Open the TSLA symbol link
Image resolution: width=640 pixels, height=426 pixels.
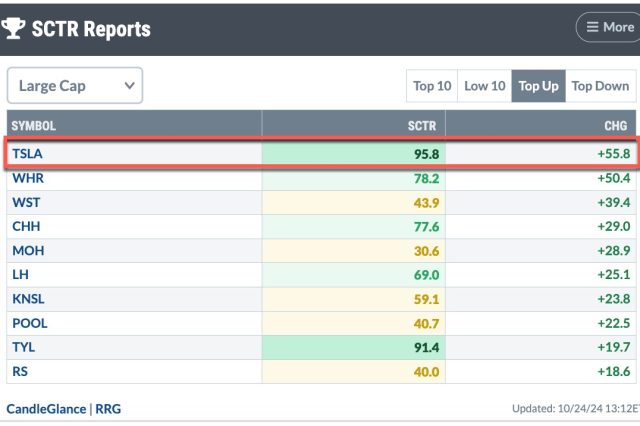[x=28, y=154]
